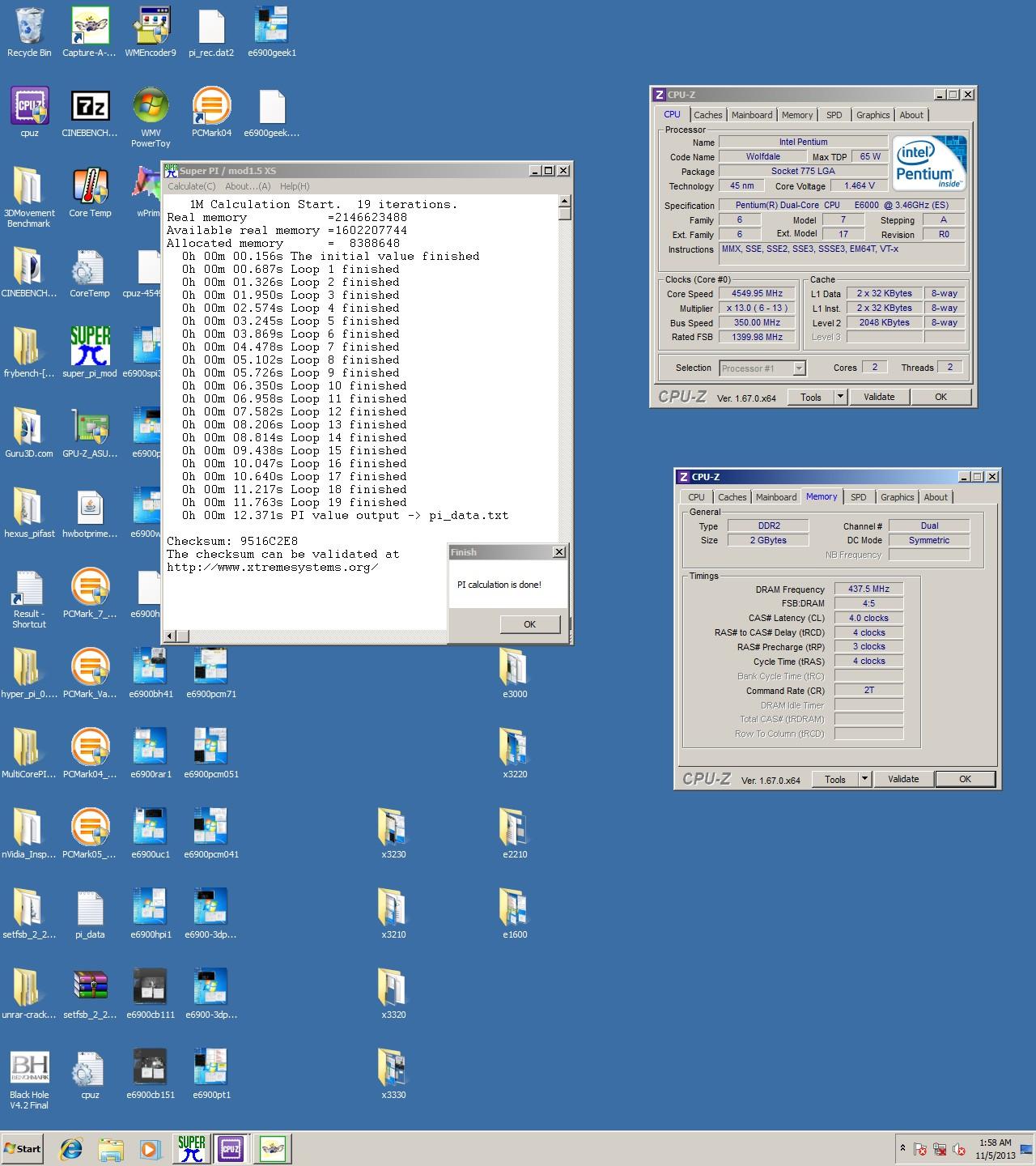Select the e6900cb111 screenshot thumbnail
This screenshot has width=1036, height=1166.
pos(151,994)
